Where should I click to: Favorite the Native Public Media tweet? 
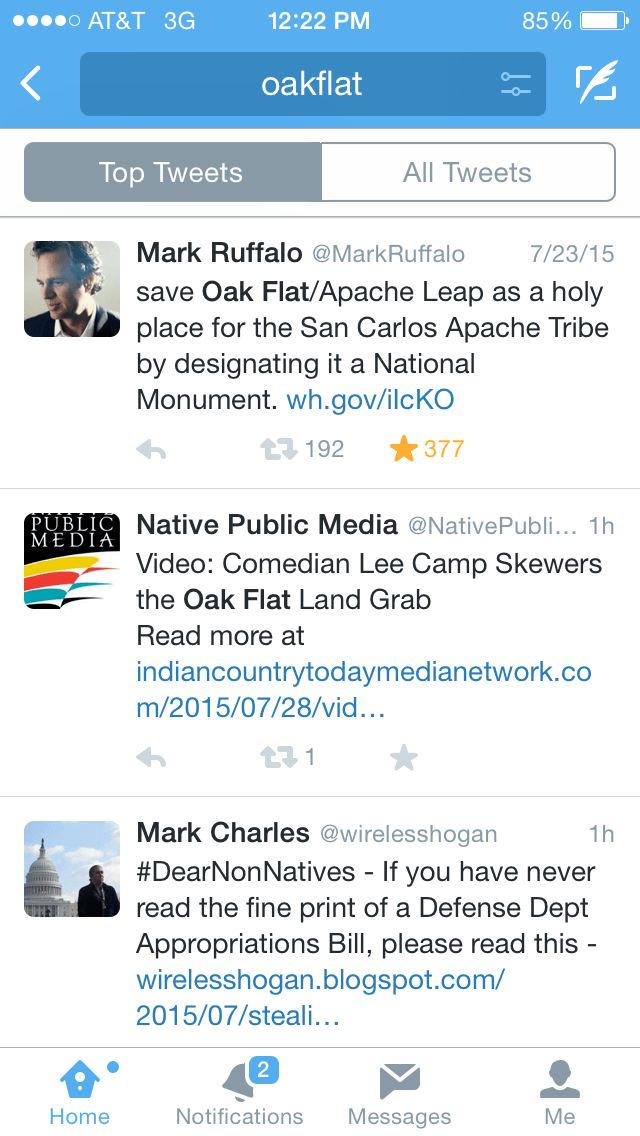click(x=404, y=758)
